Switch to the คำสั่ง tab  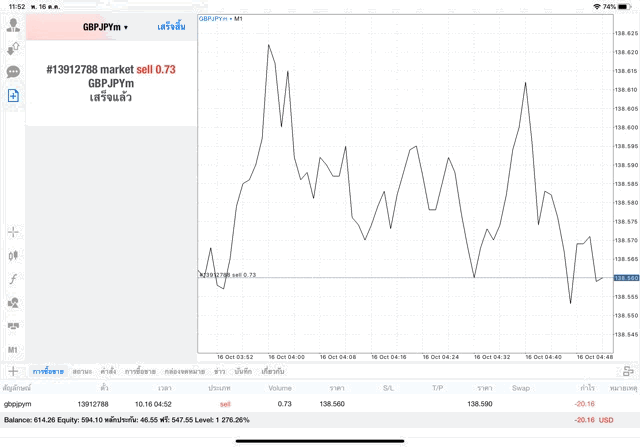[x=108, y=371]
